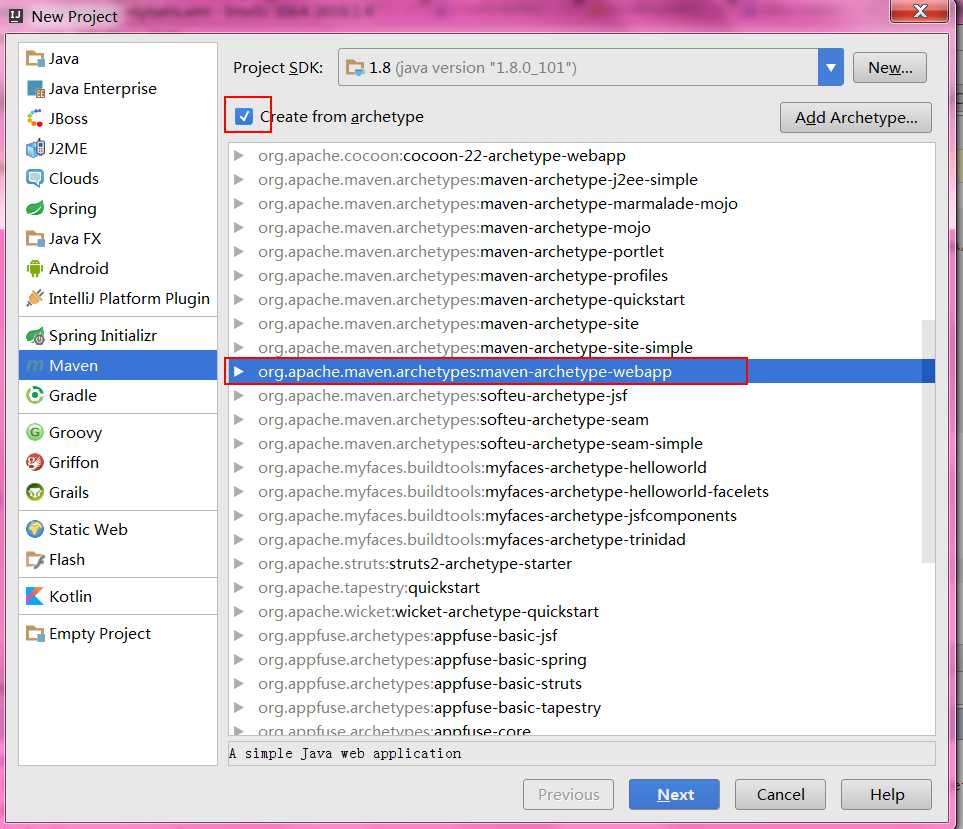Expand cocoon-22-archetype-webapp node
This screenshot has width=963, height=829.
[239, 155]
